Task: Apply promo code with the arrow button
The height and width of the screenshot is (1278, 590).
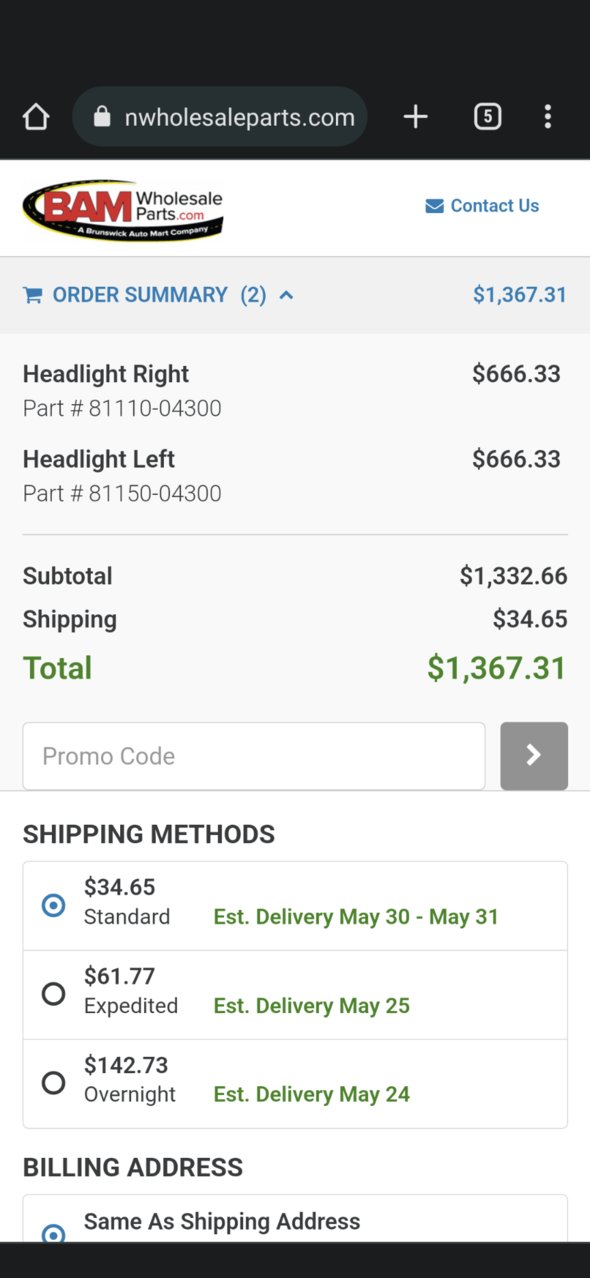Action: 534,756
